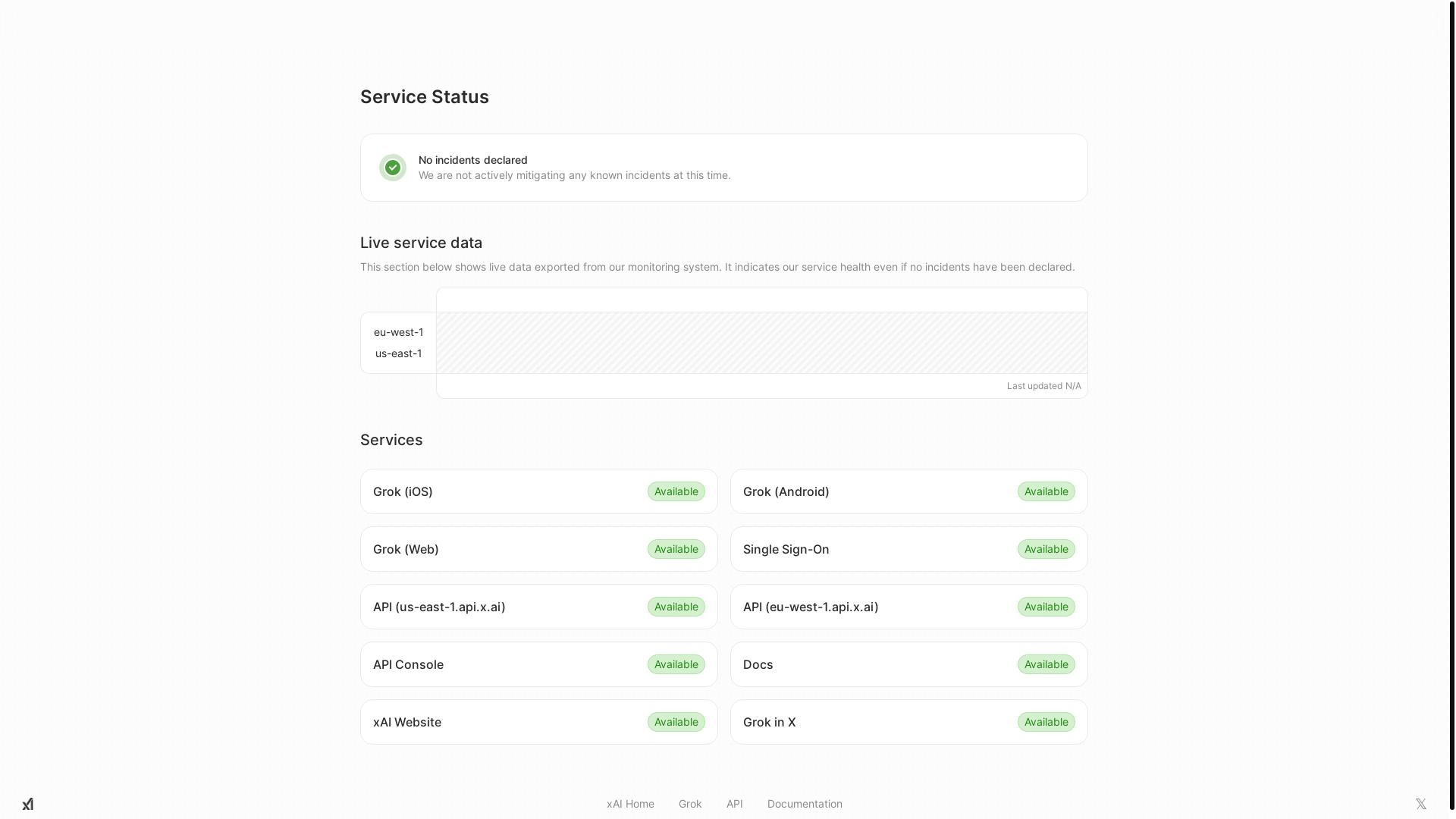Click the hatched live data chart area

coord(762,343)
